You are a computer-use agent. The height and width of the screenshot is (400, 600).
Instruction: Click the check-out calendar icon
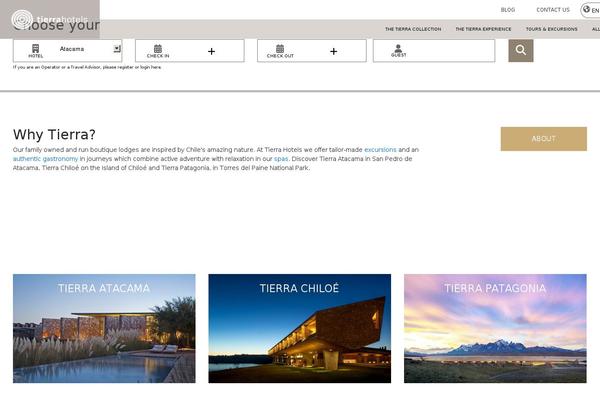click(x=280, y=49)
